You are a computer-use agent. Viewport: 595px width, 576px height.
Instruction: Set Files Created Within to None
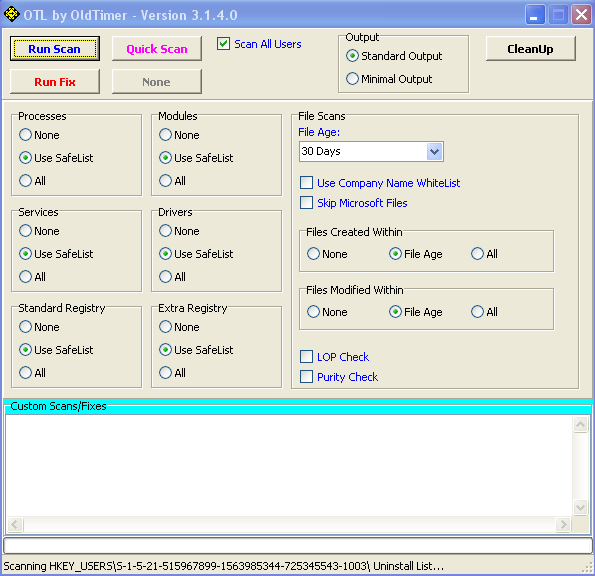(313, 253)
